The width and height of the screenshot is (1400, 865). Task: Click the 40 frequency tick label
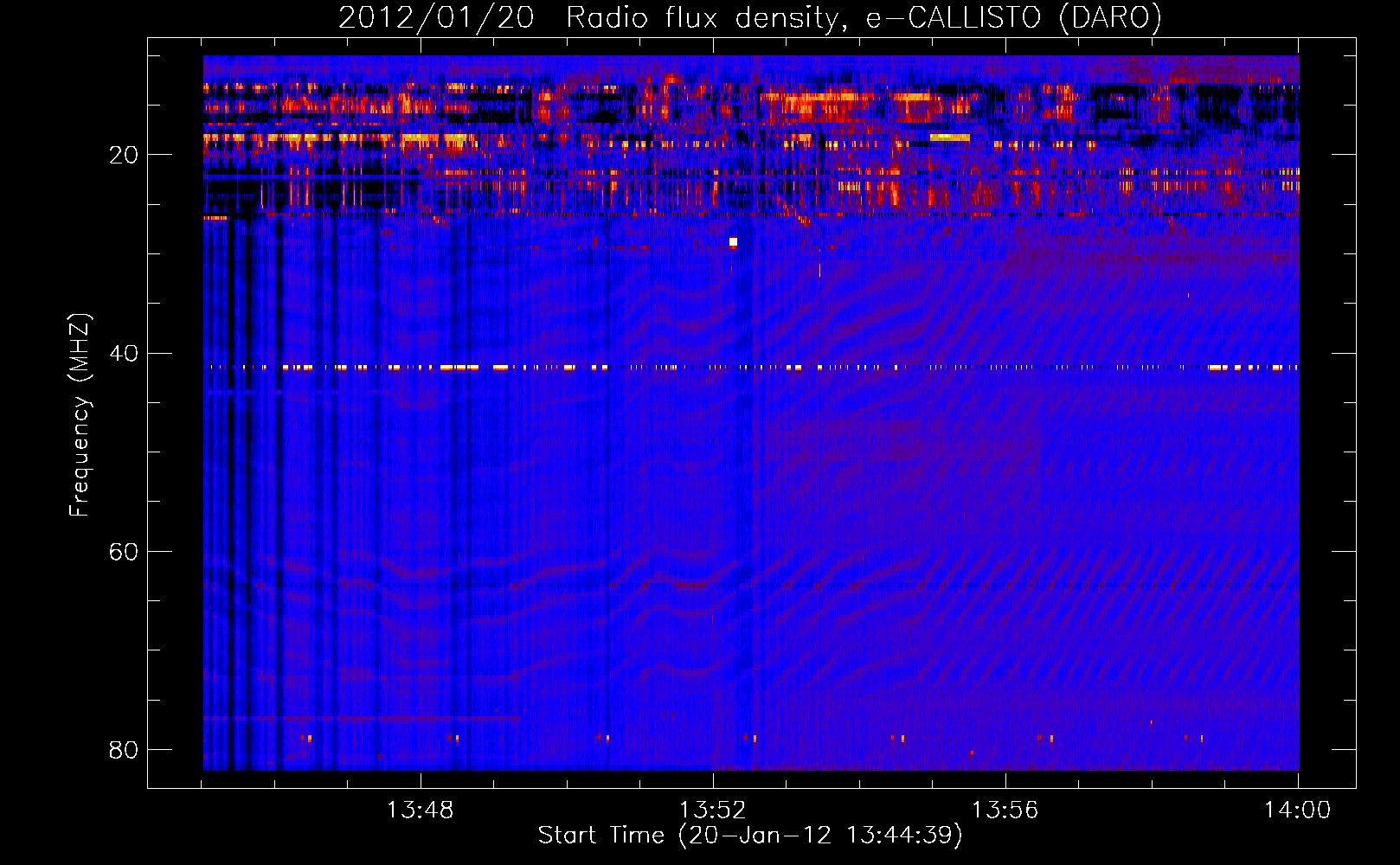pyautogui.click(x=124, y=353)
